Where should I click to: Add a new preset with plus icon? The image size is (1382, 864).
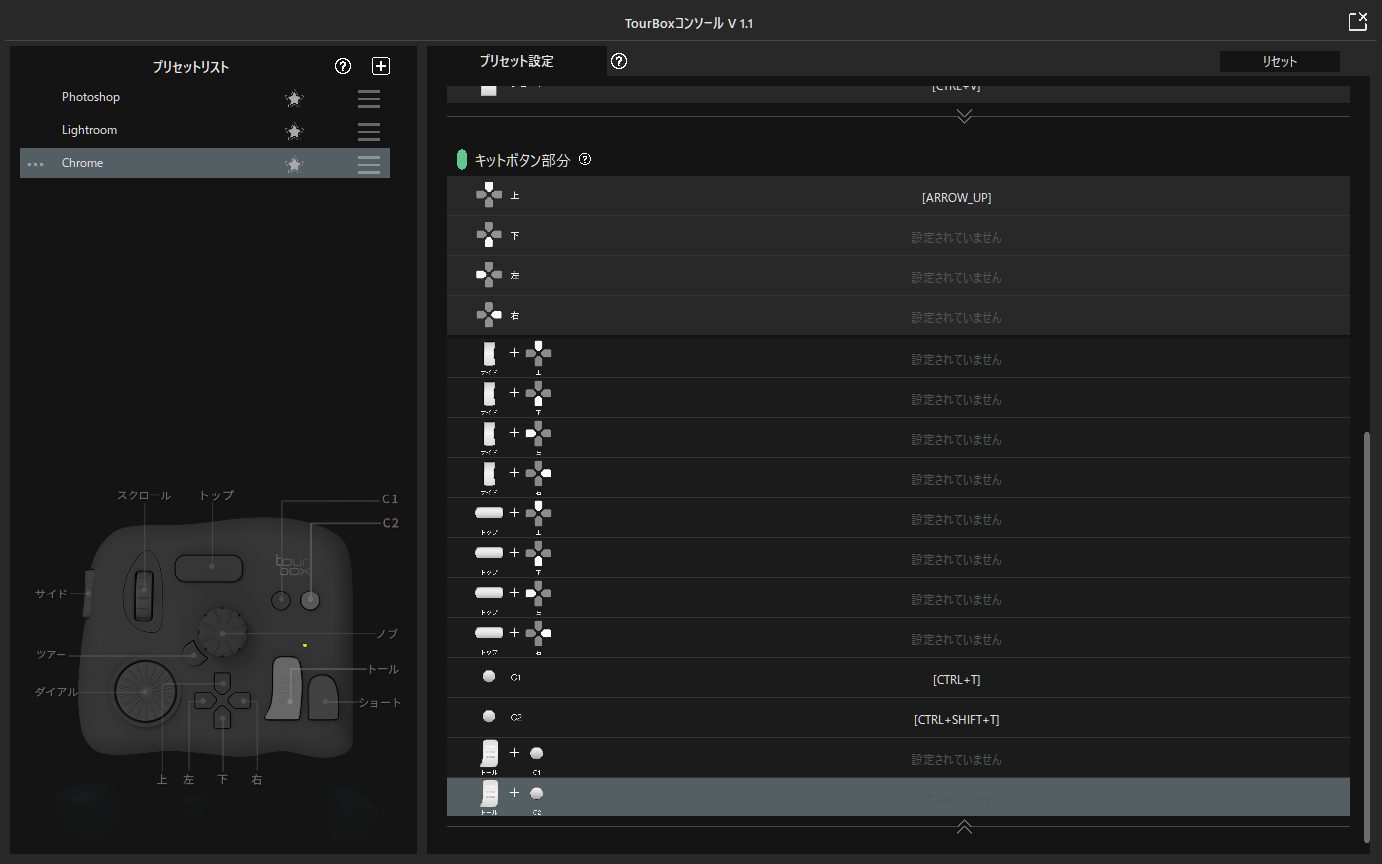coord(381,66)
